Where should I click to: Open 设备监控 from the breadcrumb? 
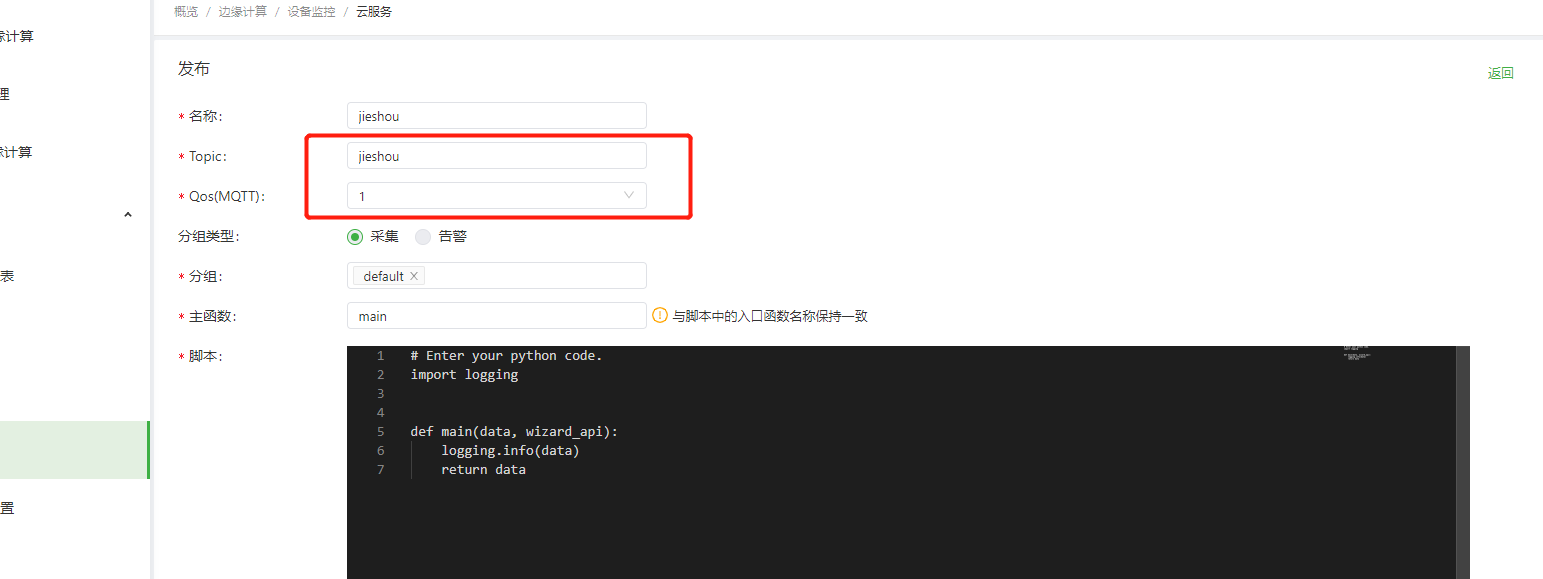[x=311, y=12]
